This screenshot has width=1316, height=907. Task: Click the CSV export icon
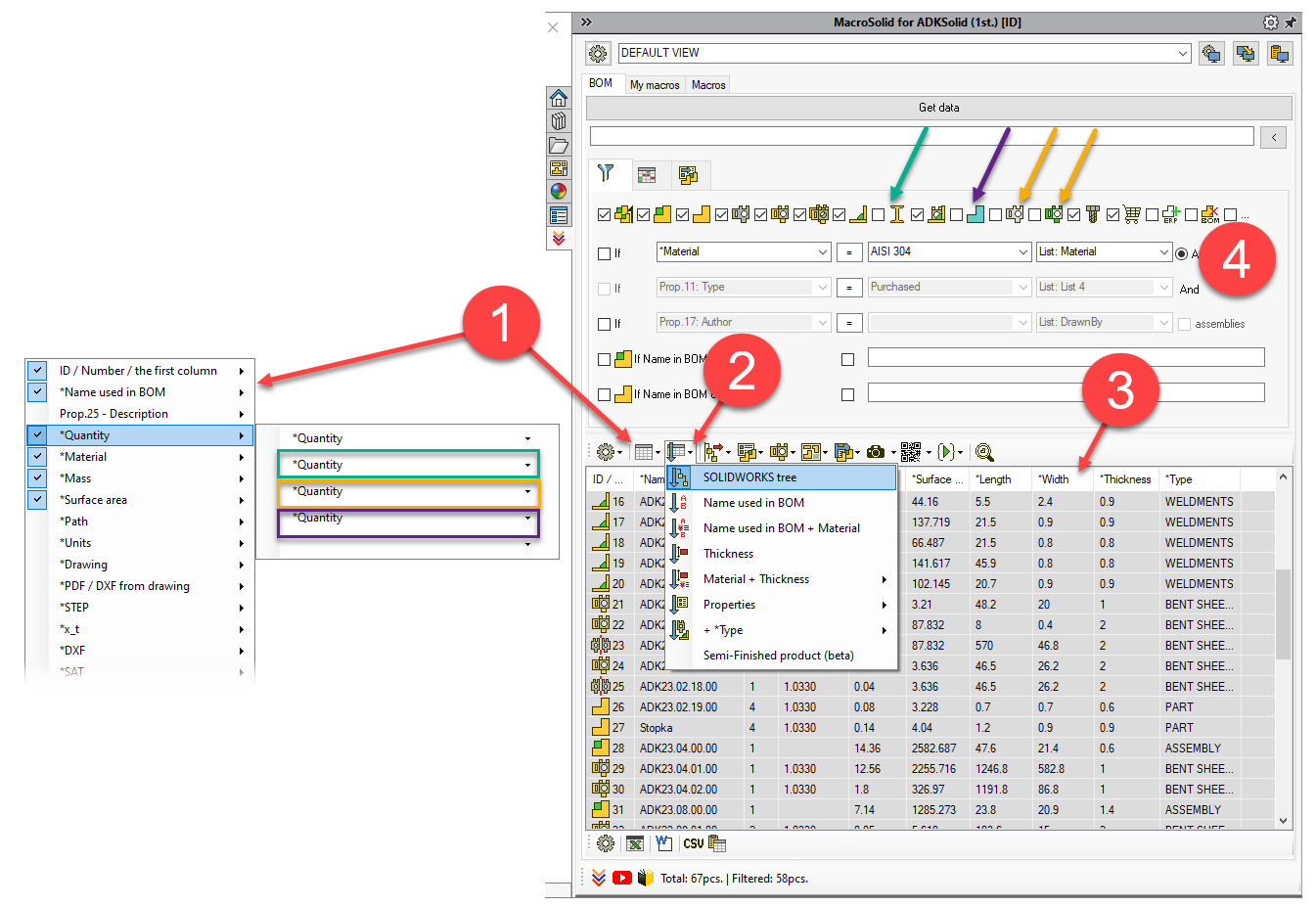coord(693,843)
